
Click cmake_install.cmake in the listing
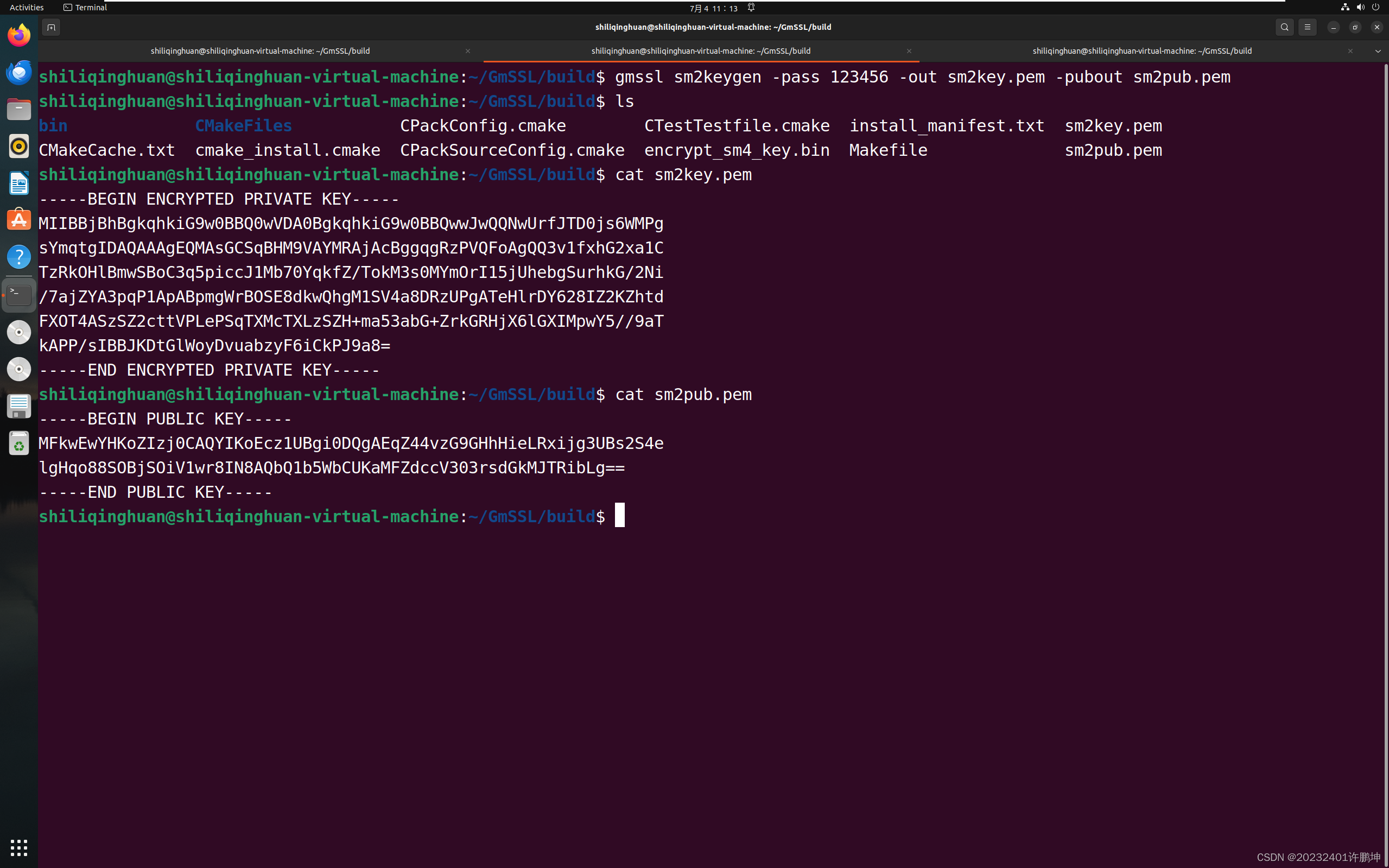[288, 150]
